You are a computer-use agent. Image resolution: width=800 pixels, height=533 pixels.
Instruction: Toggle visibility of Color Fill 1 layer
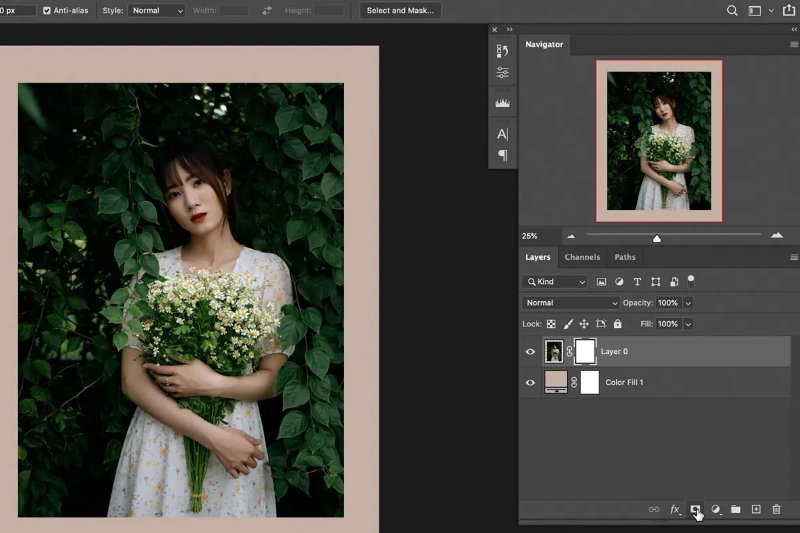tap(531, 382)
